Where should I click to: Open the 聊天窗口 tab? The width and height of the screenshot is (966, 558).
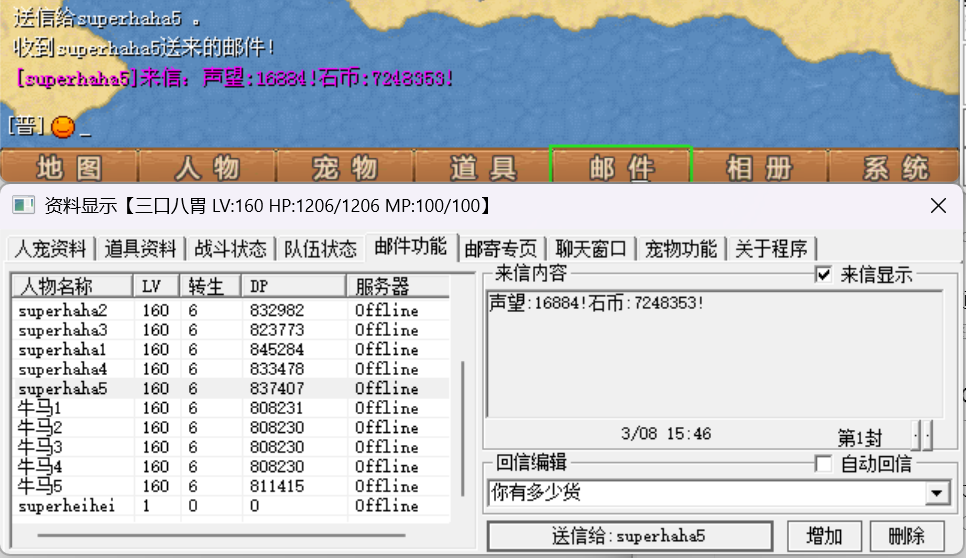[591, 248]
